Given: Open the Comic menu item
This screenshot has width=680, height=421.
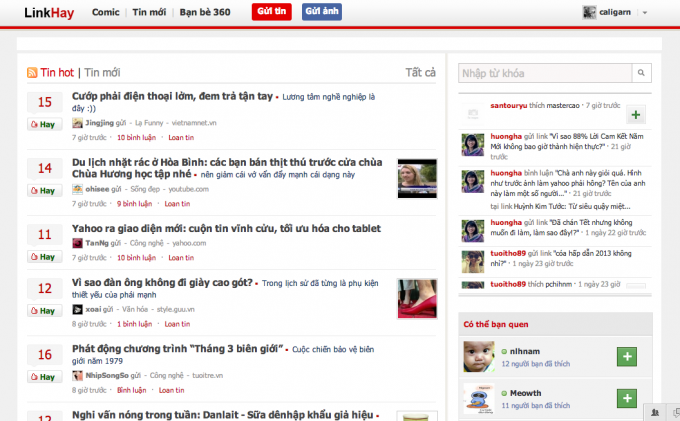Looking at the screenshot, I should (x=105, y=12).
